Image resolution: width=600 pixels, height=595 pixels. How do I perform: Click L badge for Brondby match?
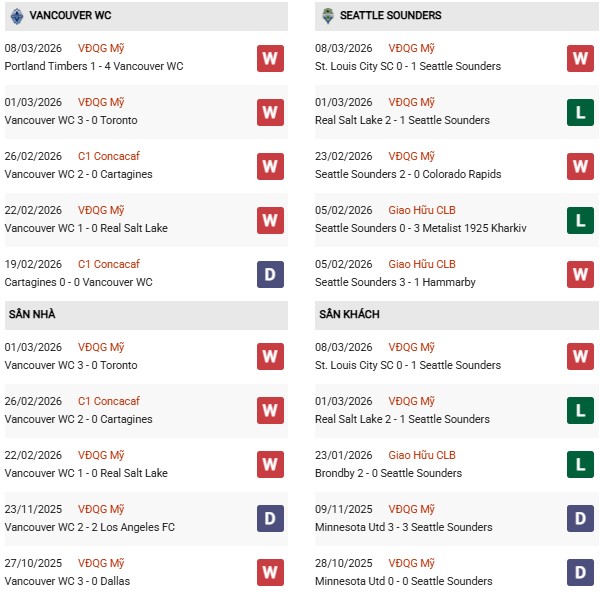(x=580, y=465)
